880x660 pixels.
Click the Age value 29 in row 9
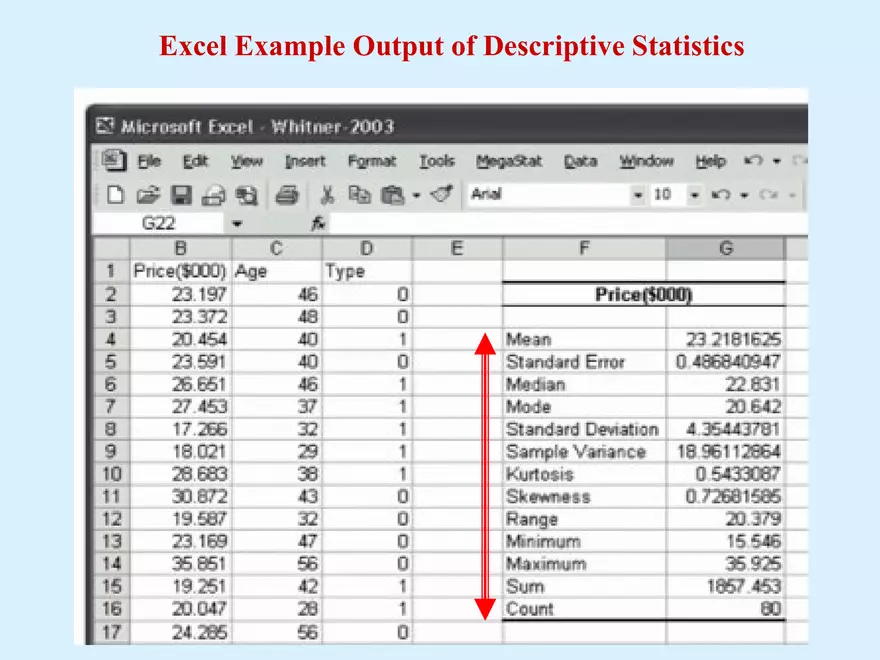click(x=277, y=452)
